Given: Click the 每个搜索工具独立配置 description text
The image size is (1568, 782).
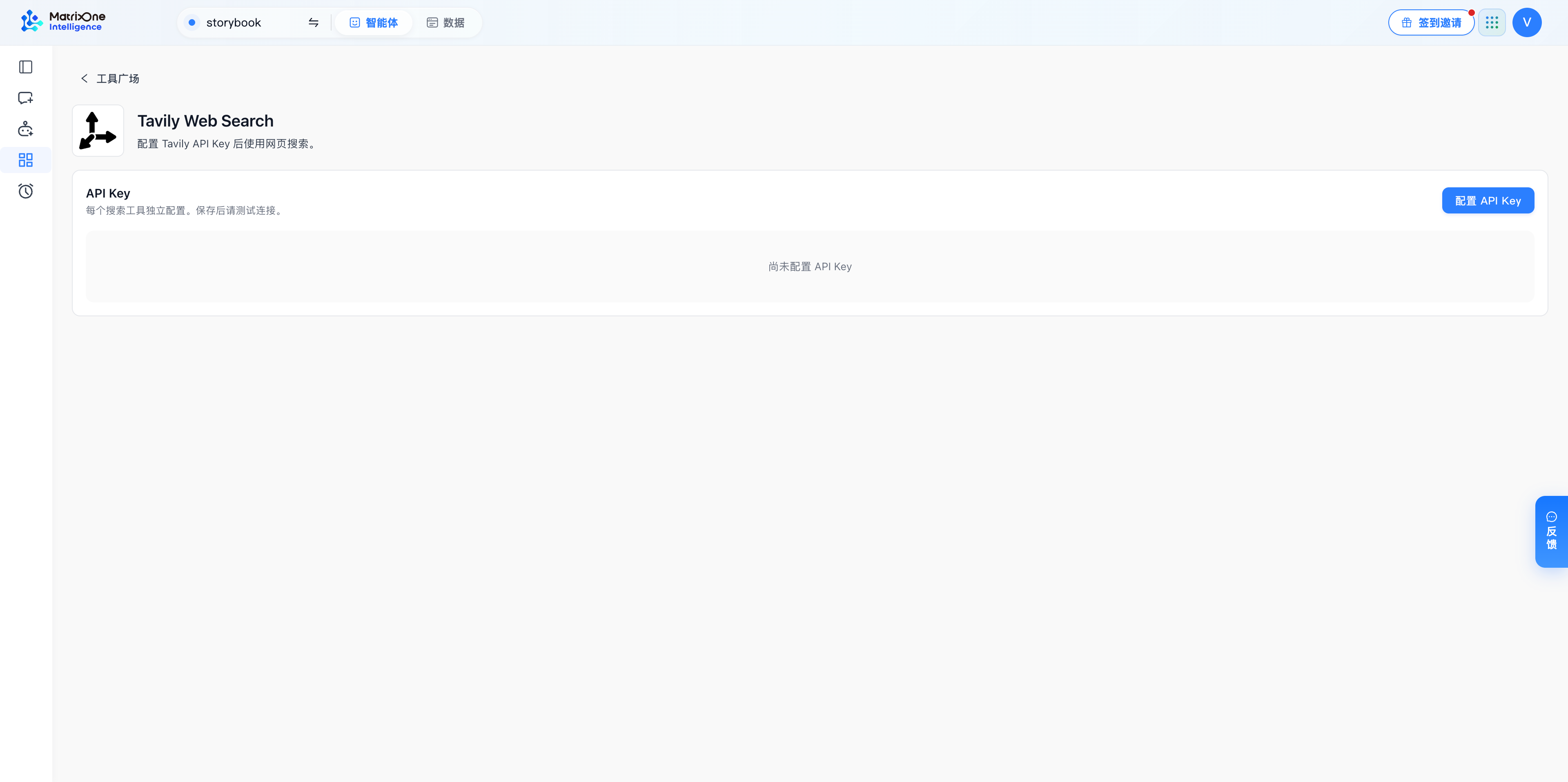Looking at the screenshot, I should 184,211.
